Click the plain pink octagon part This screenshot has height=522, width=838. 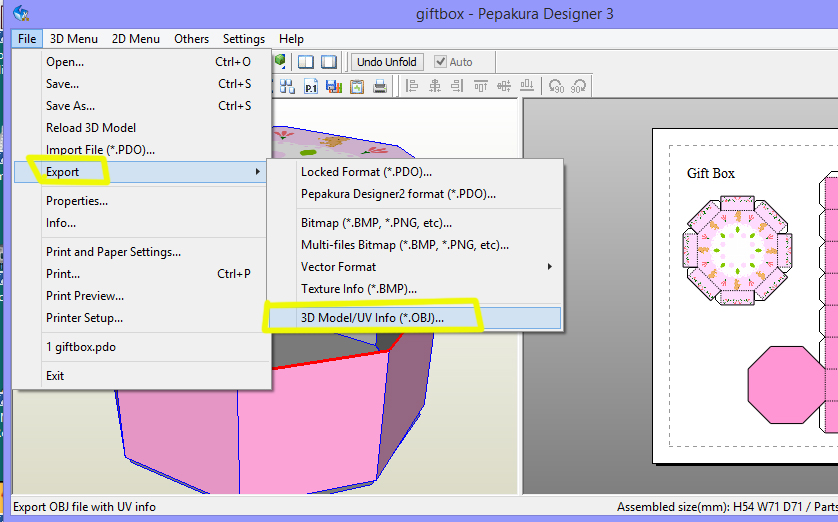point(786,385)
